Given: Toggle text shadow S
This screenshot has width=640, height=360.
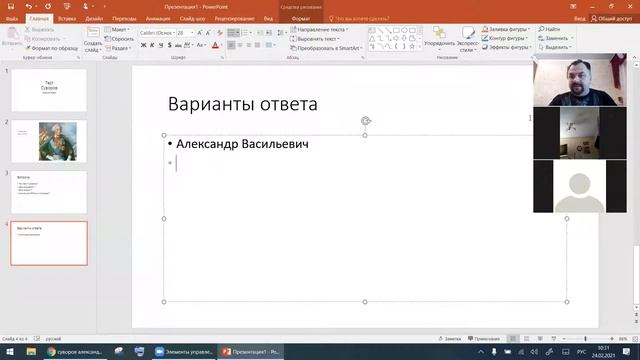Looking at the screenshot, I should (169, 45).
